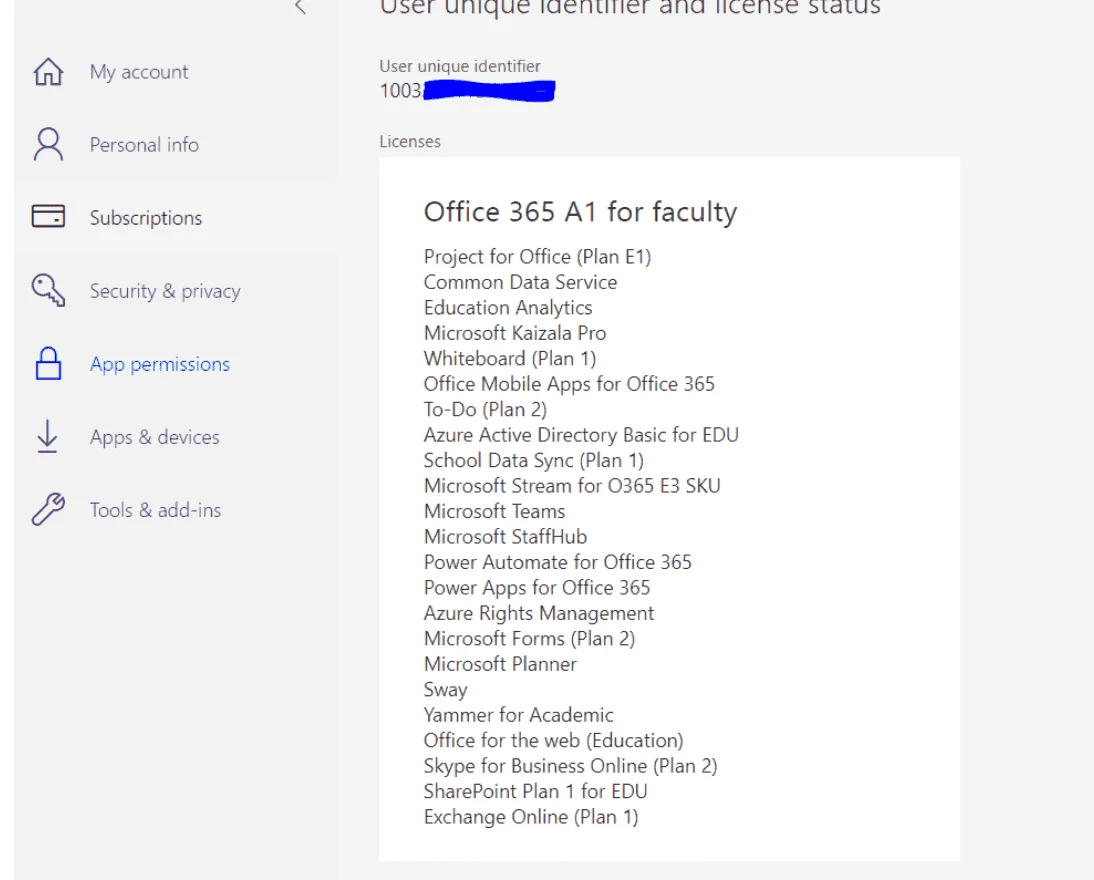
Task: Click Common Data Service entry
Action: 520,282
